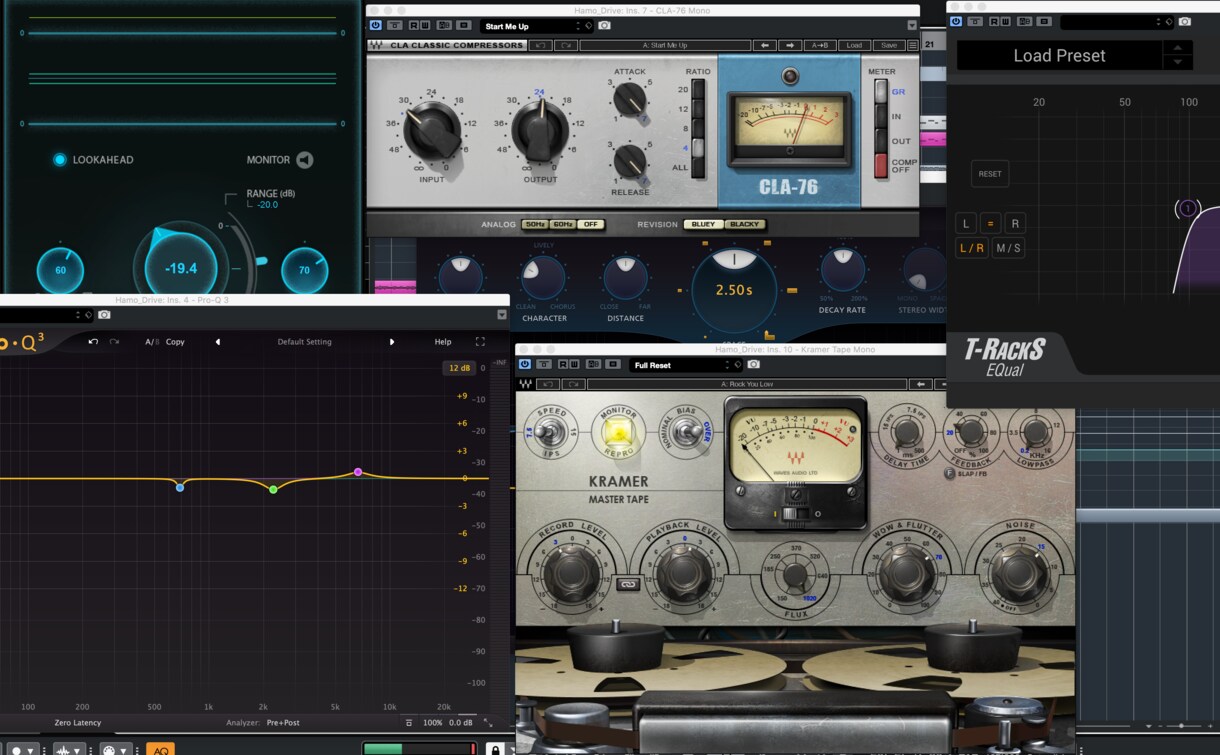This screenshot has height=755, width=1220.
Task: Open the Kramer Tape 'Full Reset' preset dropdown
Action: [686, 365]
